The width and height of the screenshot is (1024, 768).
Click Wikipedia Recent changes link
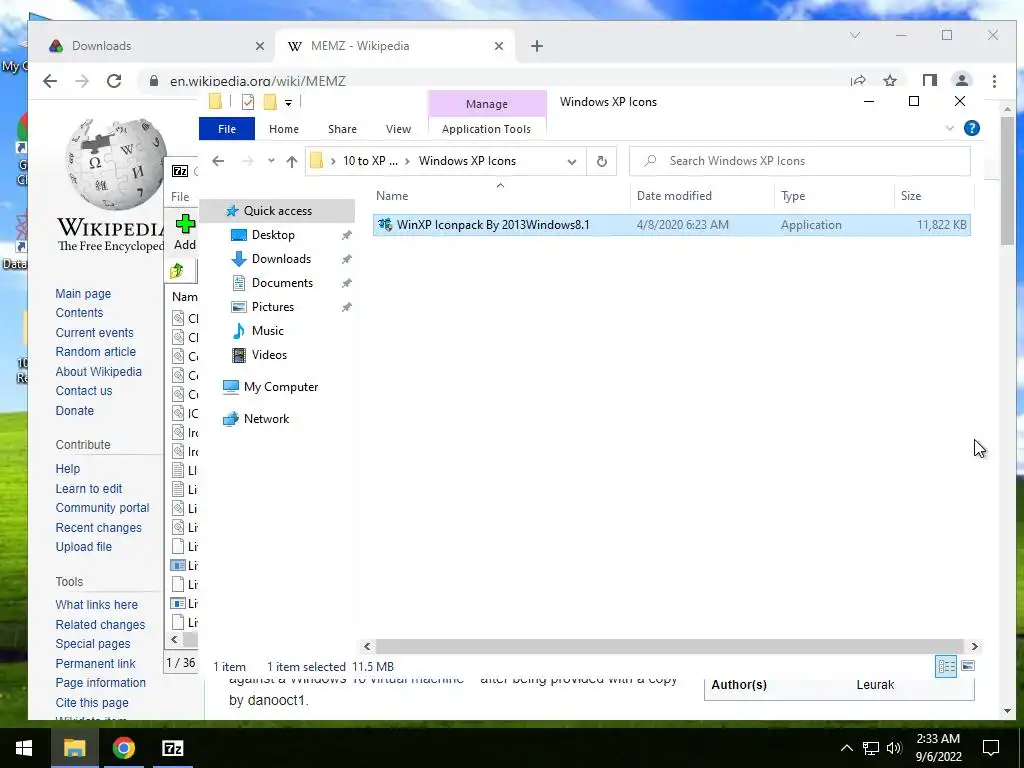click(x=98, y=528)
